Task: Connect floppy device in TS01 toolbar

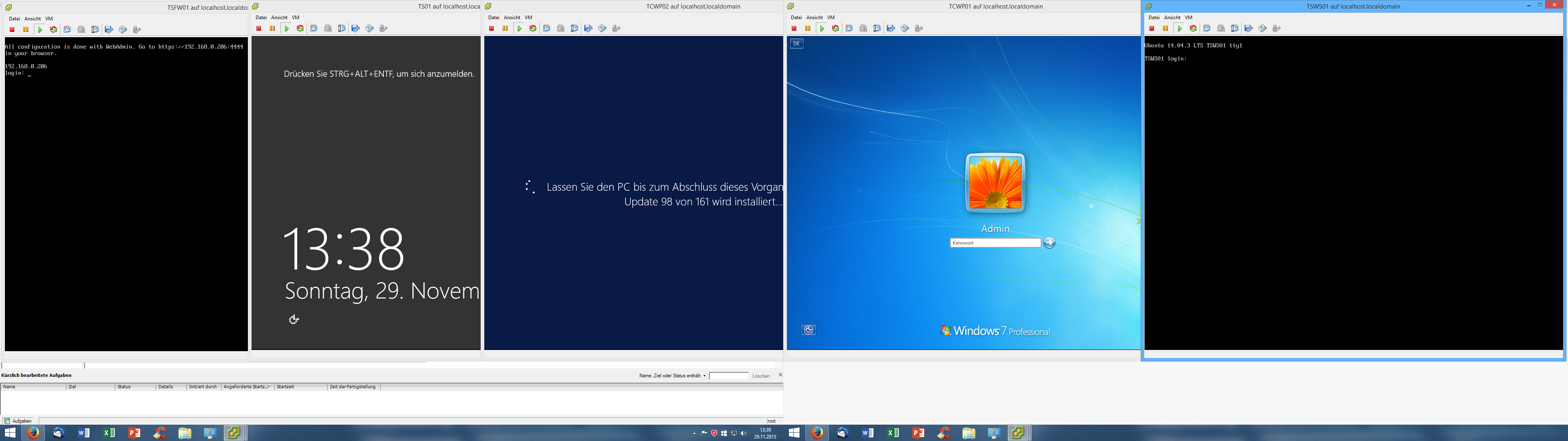Action: pyautogui.click(x=356, y=29)
